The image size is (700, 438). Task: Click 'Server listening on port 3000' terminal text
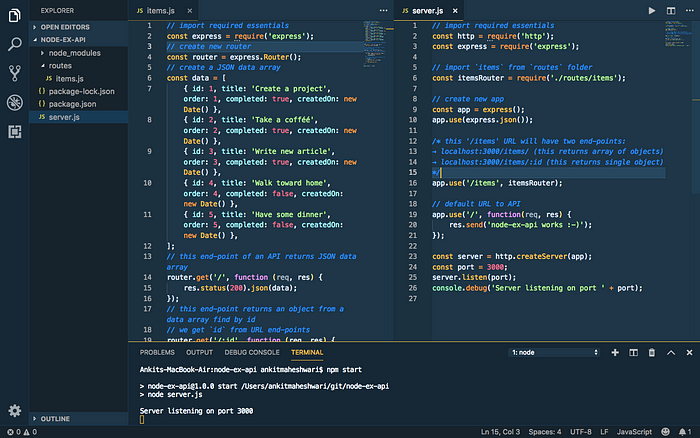(196, 411)
